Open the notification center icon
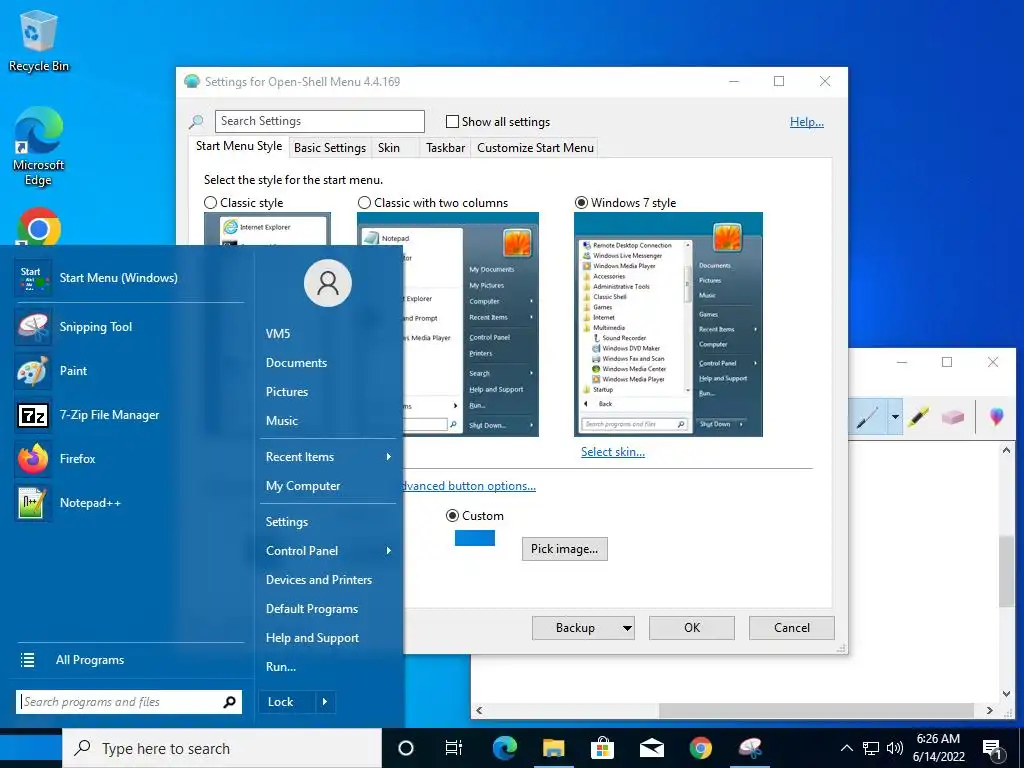Viewport: 1024px width, 768px height. [x=993, y=749]
